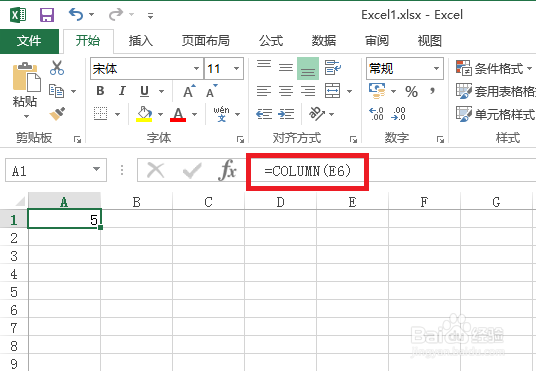Open the borders dropdown arrow
Screen dimensions: 536x371
click(x=117, y=114)
